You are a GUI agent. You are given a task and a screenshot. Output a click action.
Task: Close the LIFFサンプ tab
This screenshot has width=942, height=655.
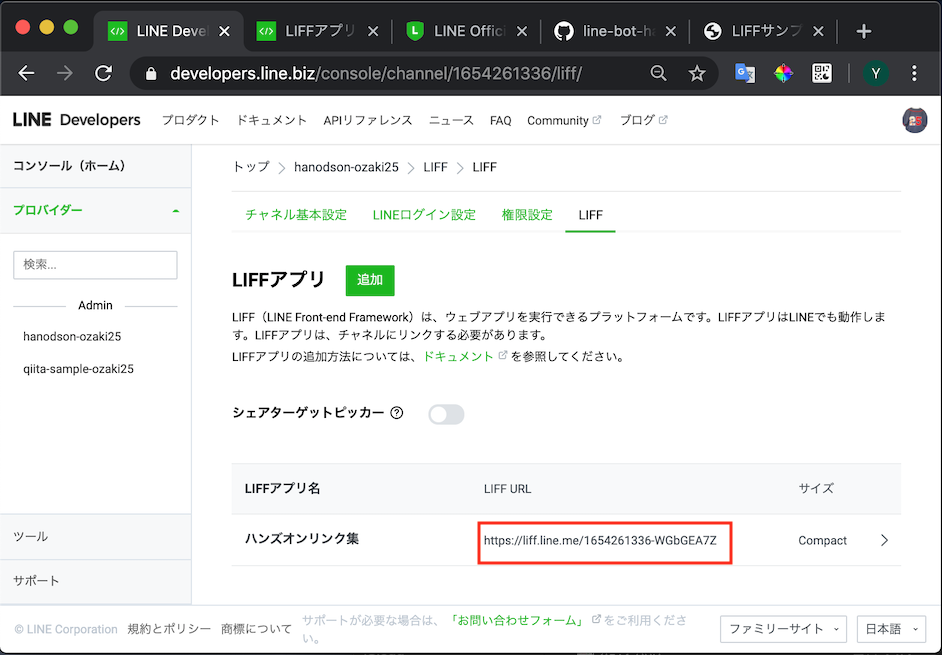point(819,31)
